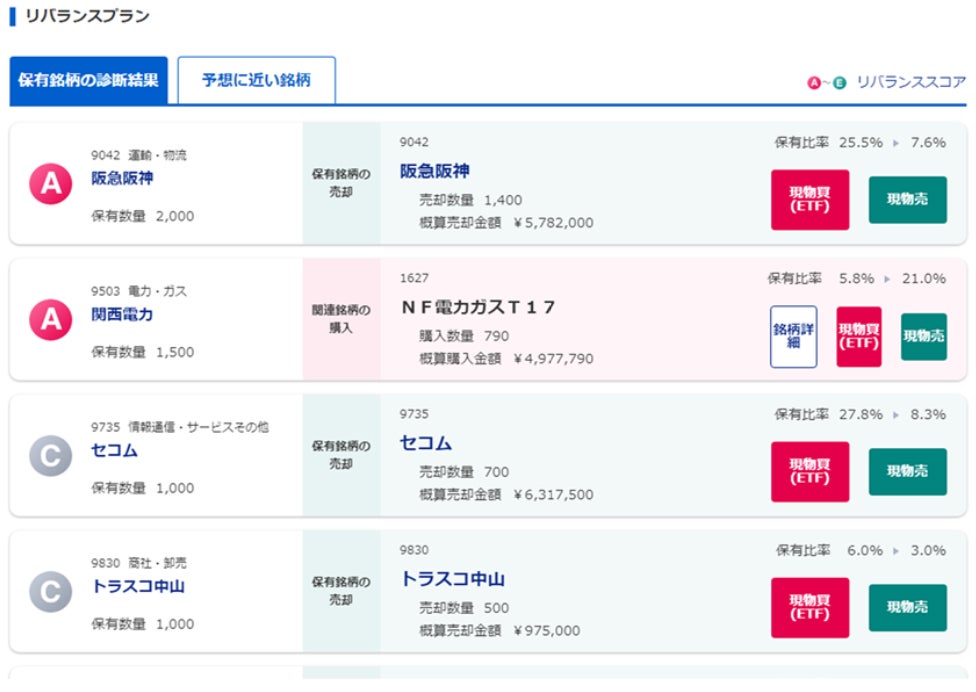The height and width of the screenshot is (692, 976).
Task: Open トラスコ中山 holdings link on left
Action: pos(138,587)
